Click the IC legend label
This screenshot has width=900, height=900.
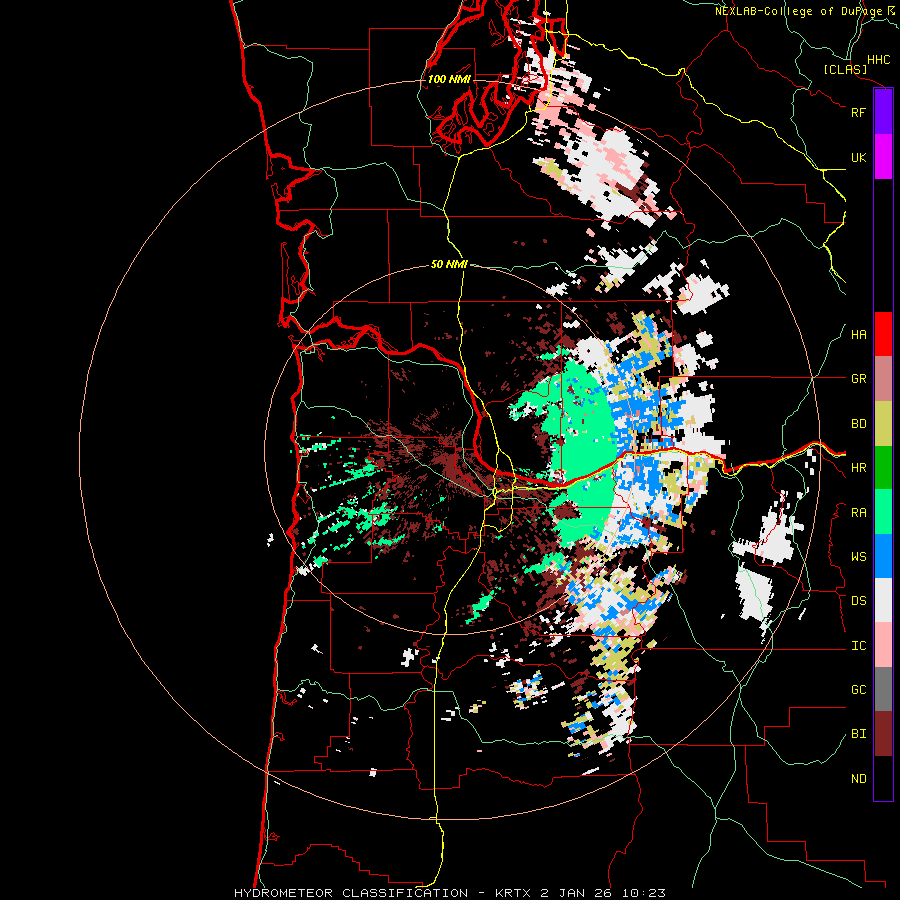[858, 646]
